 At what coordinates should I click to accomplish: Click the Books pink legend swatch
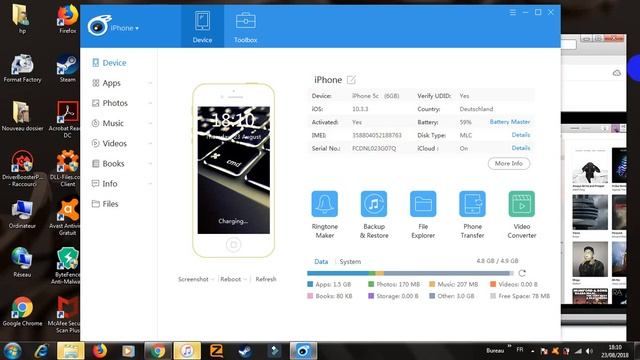pos(310,296)
